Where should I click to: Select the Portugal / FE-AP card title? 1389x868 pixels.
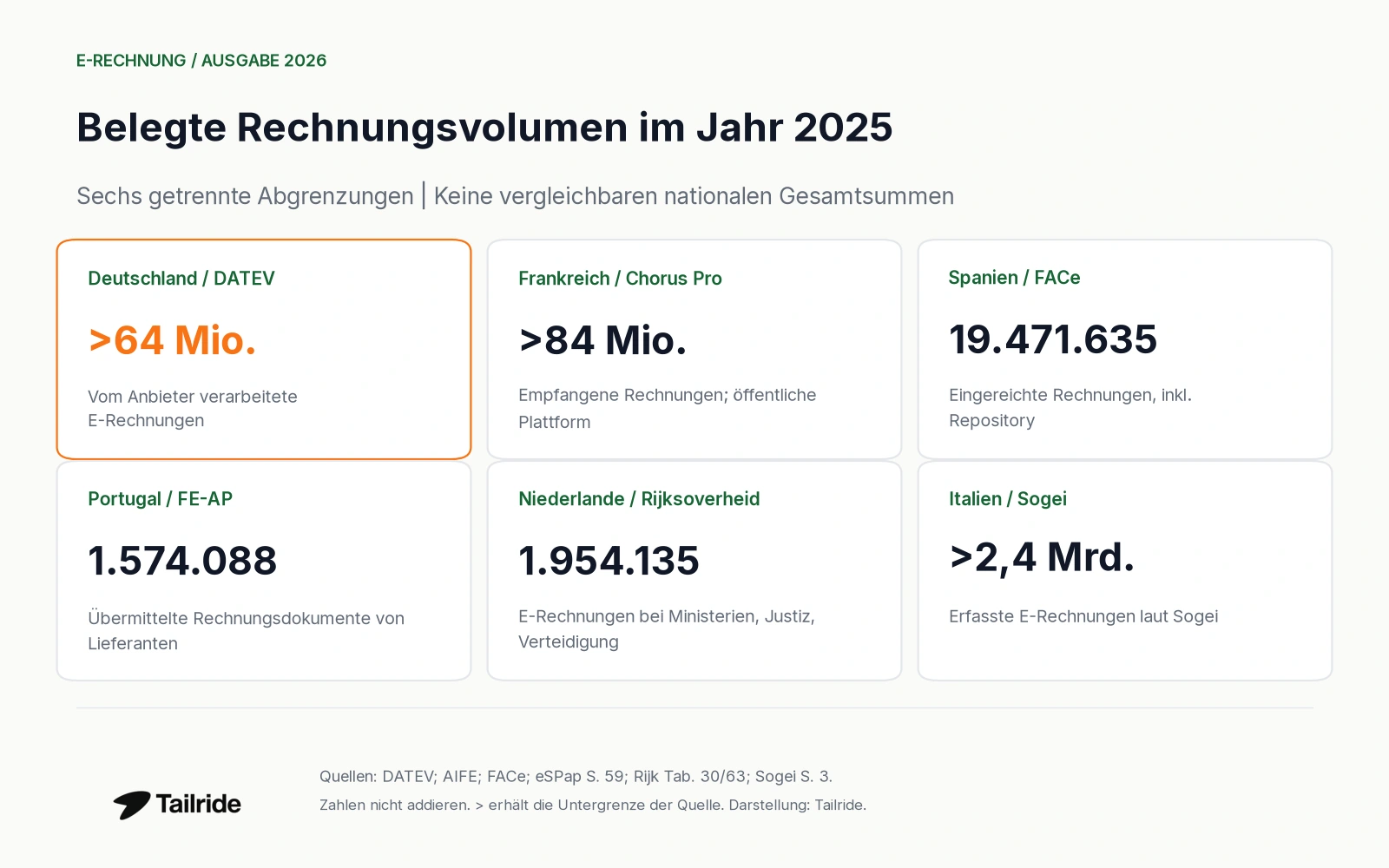(160, 499)
